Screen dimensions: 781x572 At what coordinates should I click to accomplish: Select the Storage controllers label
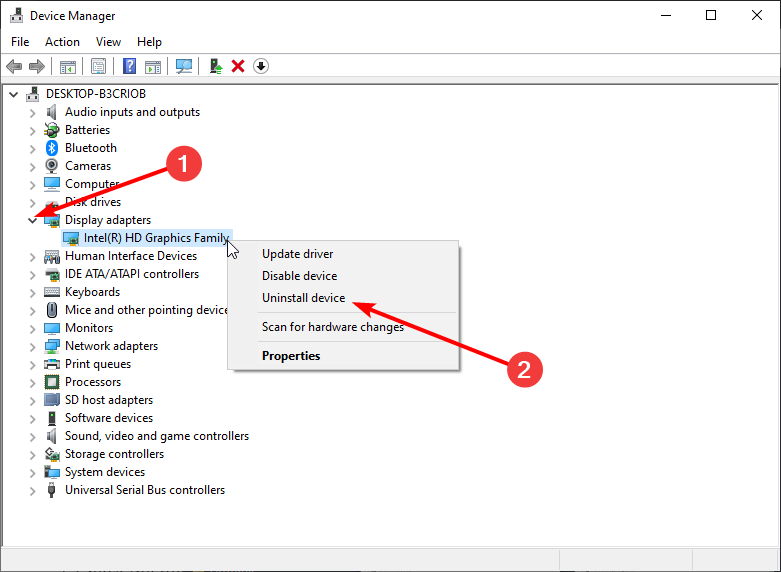tap(115, 454)
